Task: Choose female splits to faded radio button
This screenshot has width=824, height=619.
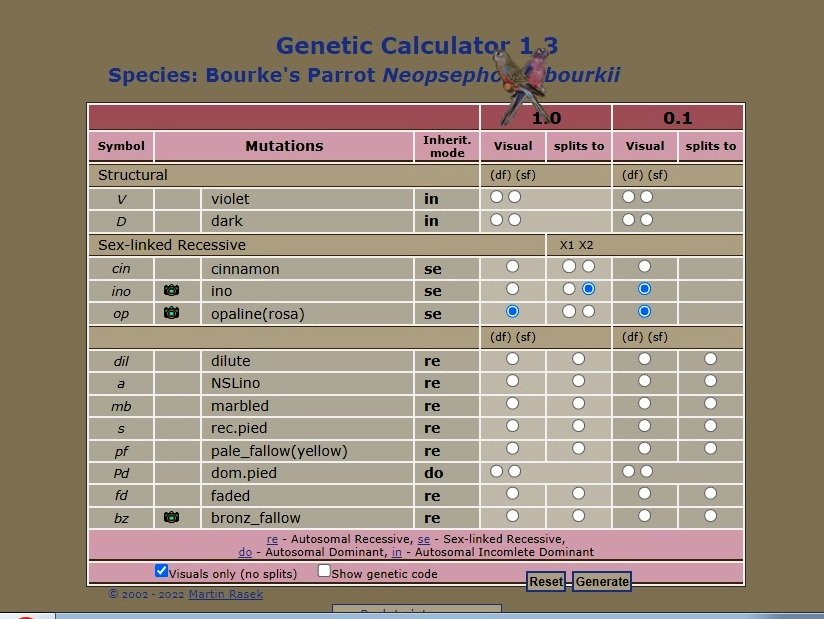Action: click(710, 493)
